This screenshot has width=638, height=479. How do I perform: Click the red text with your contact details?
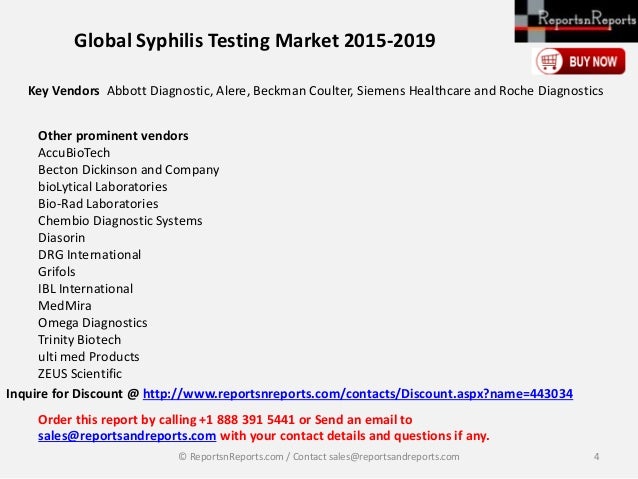(355, 435)
